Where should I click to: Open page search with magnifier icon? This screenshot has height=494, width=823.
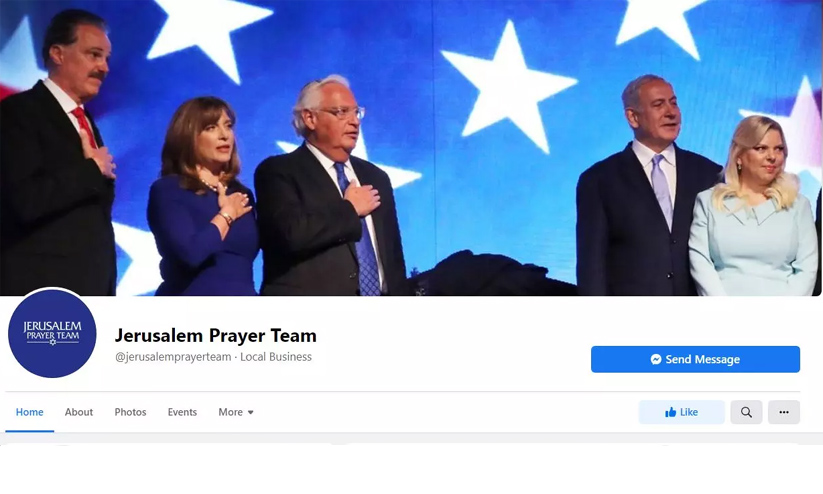pyautogui.click(x=746, y=412)
